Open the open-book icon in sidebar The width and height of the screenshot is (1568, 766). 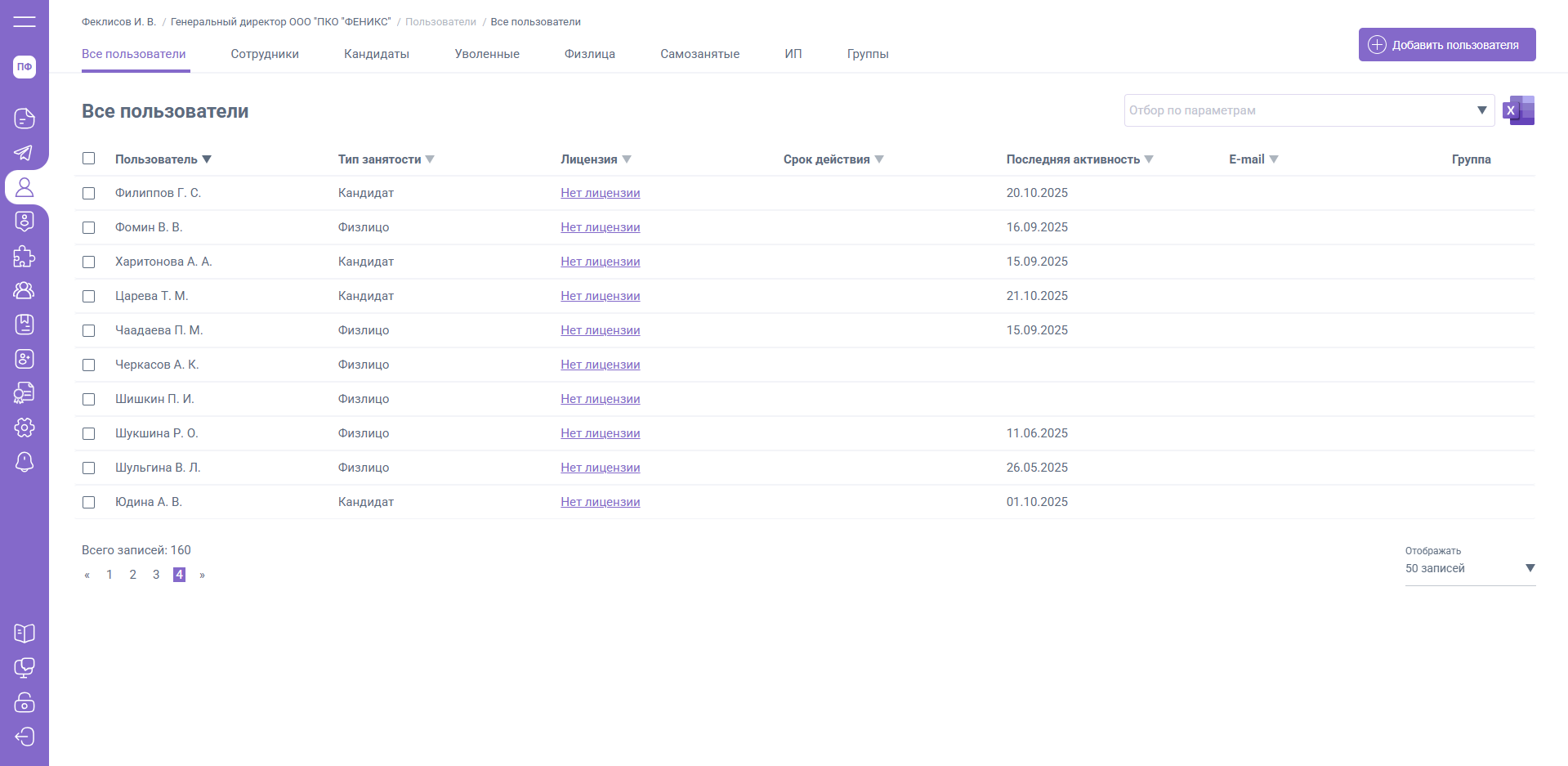pyautogui.click(x=25, y=634)
